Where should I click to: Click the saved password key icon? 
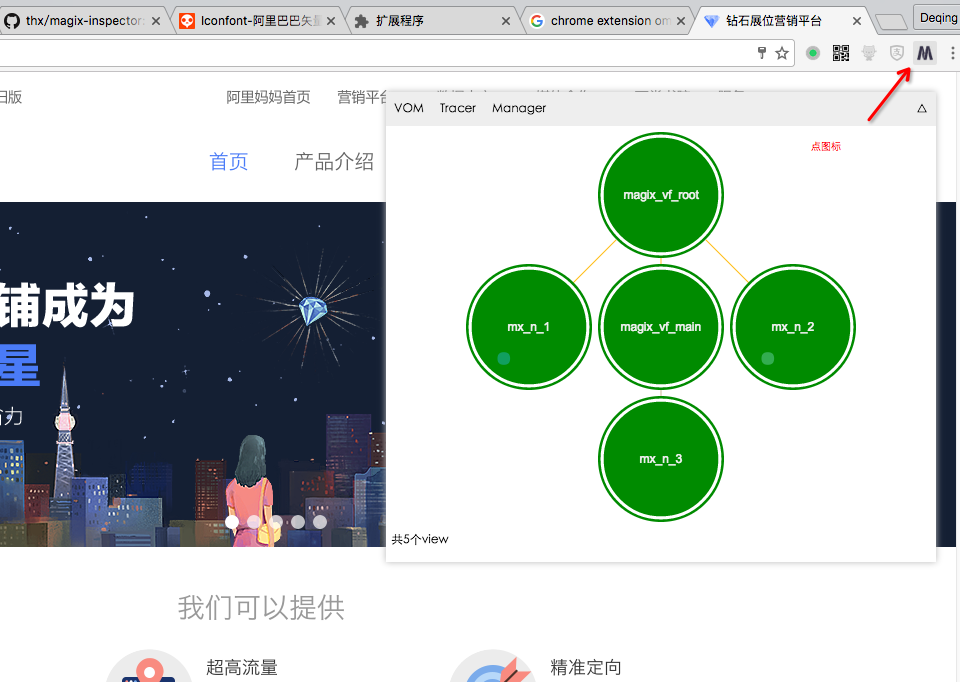[x=761, y=53]
